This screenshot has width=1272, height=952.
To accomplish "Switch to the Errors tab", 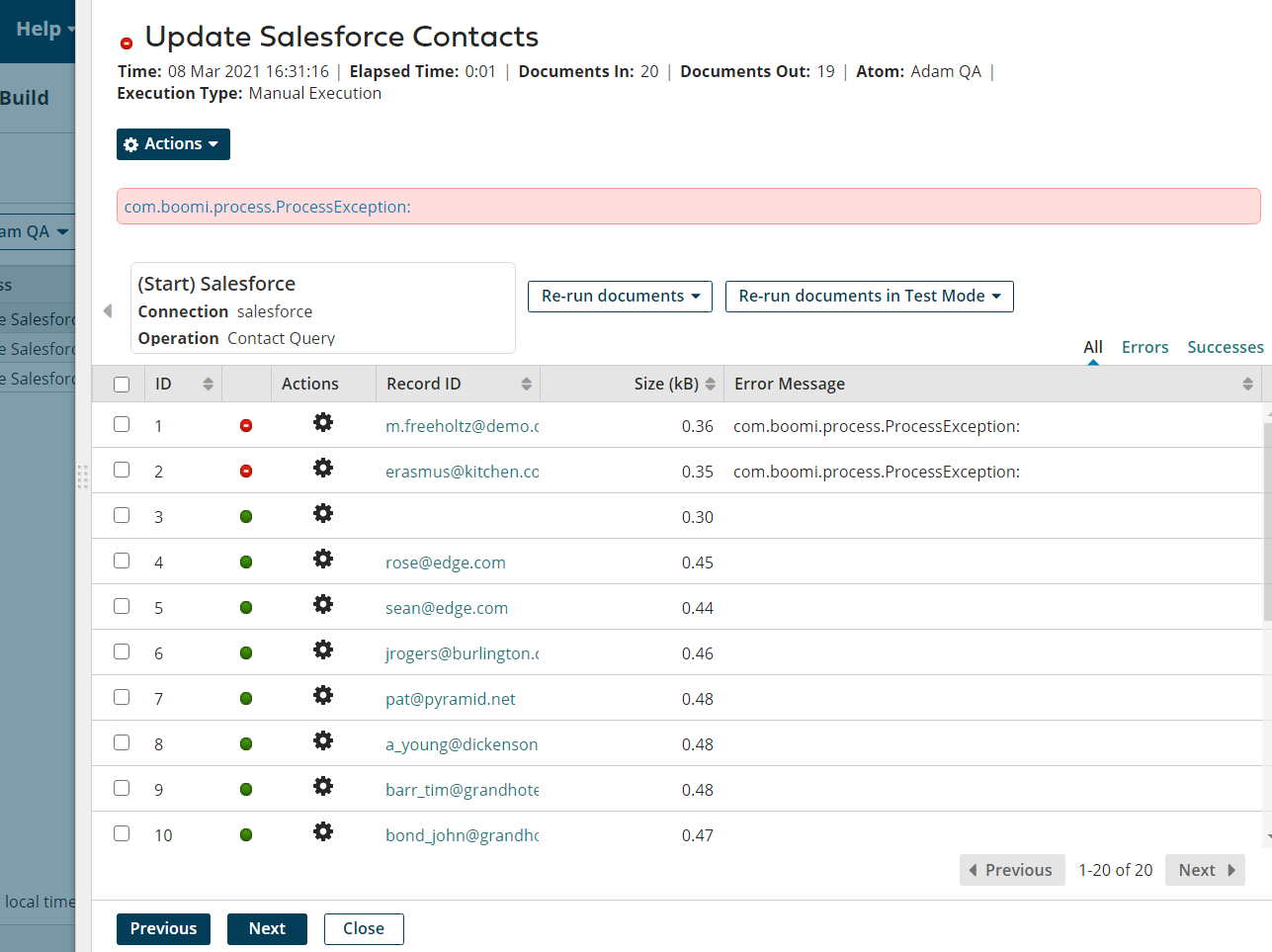I will (x=1145, y=347).
